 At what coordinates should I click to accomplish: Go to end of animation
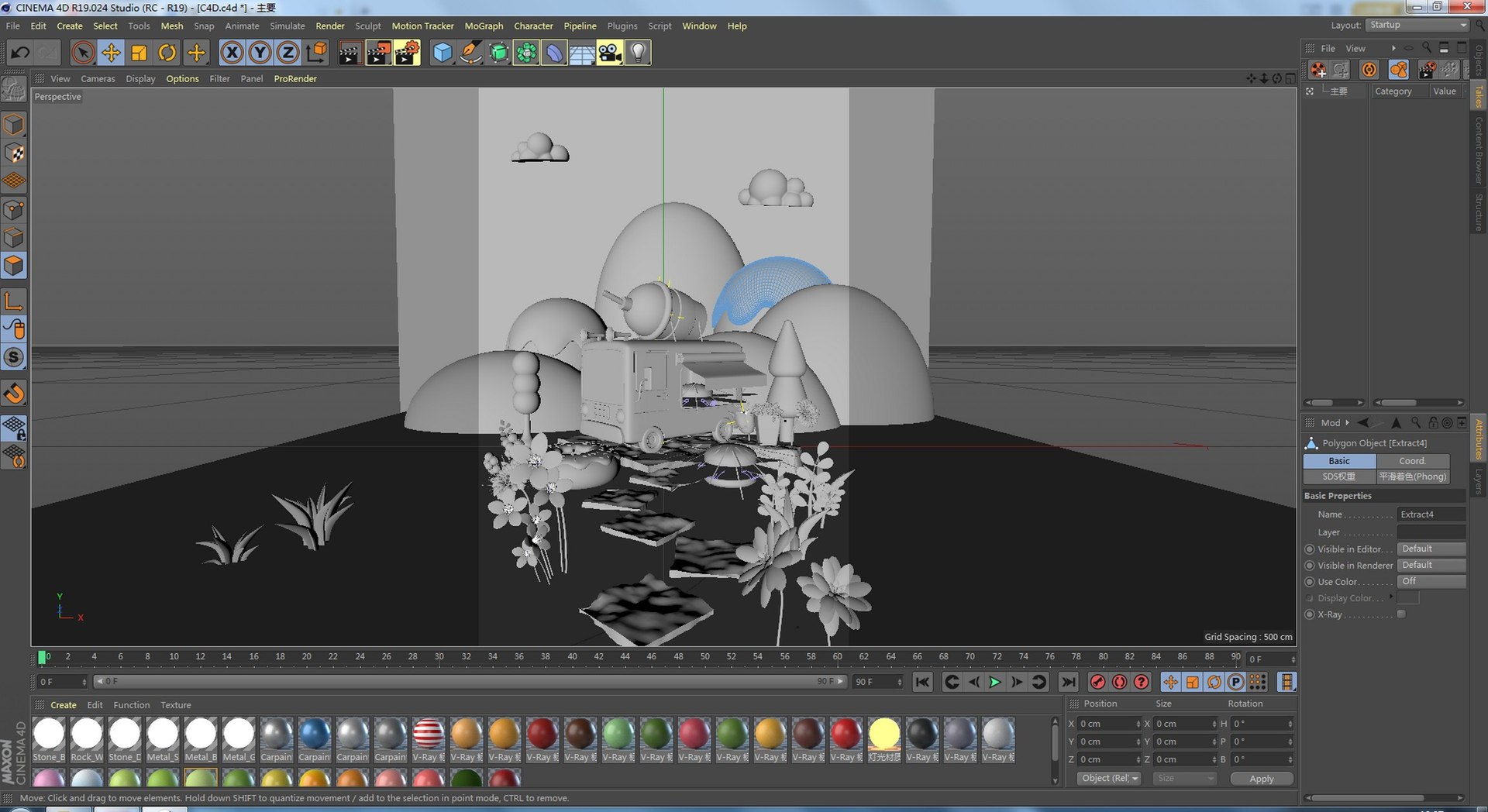[1068, 682]
